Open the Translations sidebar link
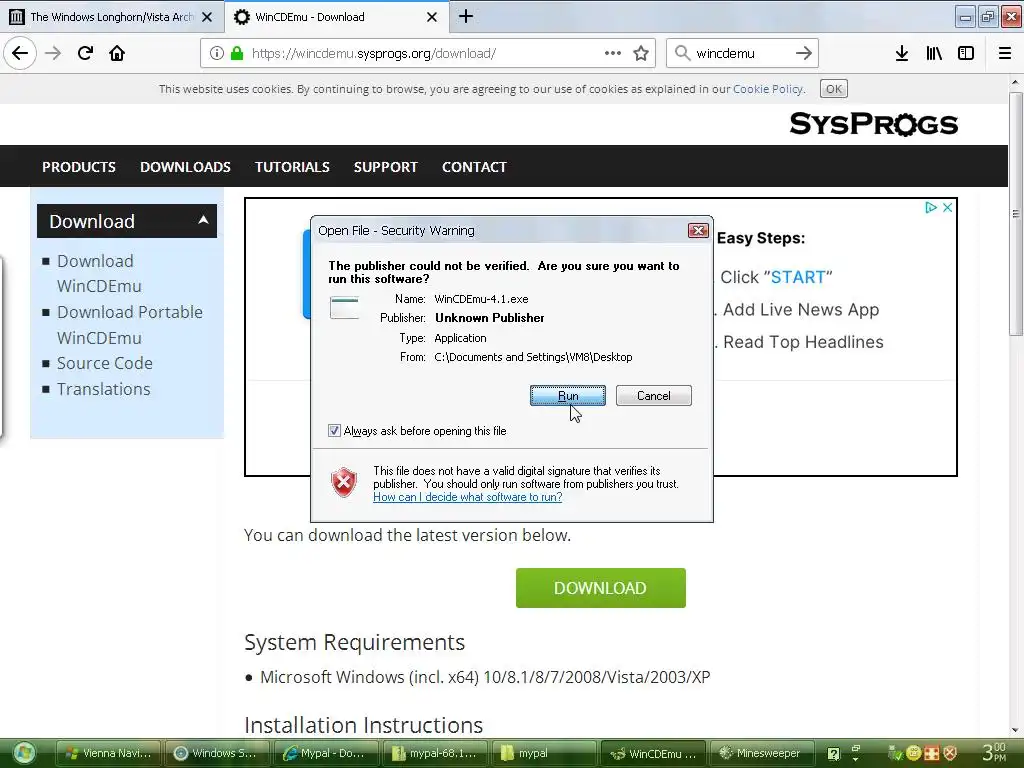The width and height of the screenshot is (1024, 768). click(x=103, y=389)
